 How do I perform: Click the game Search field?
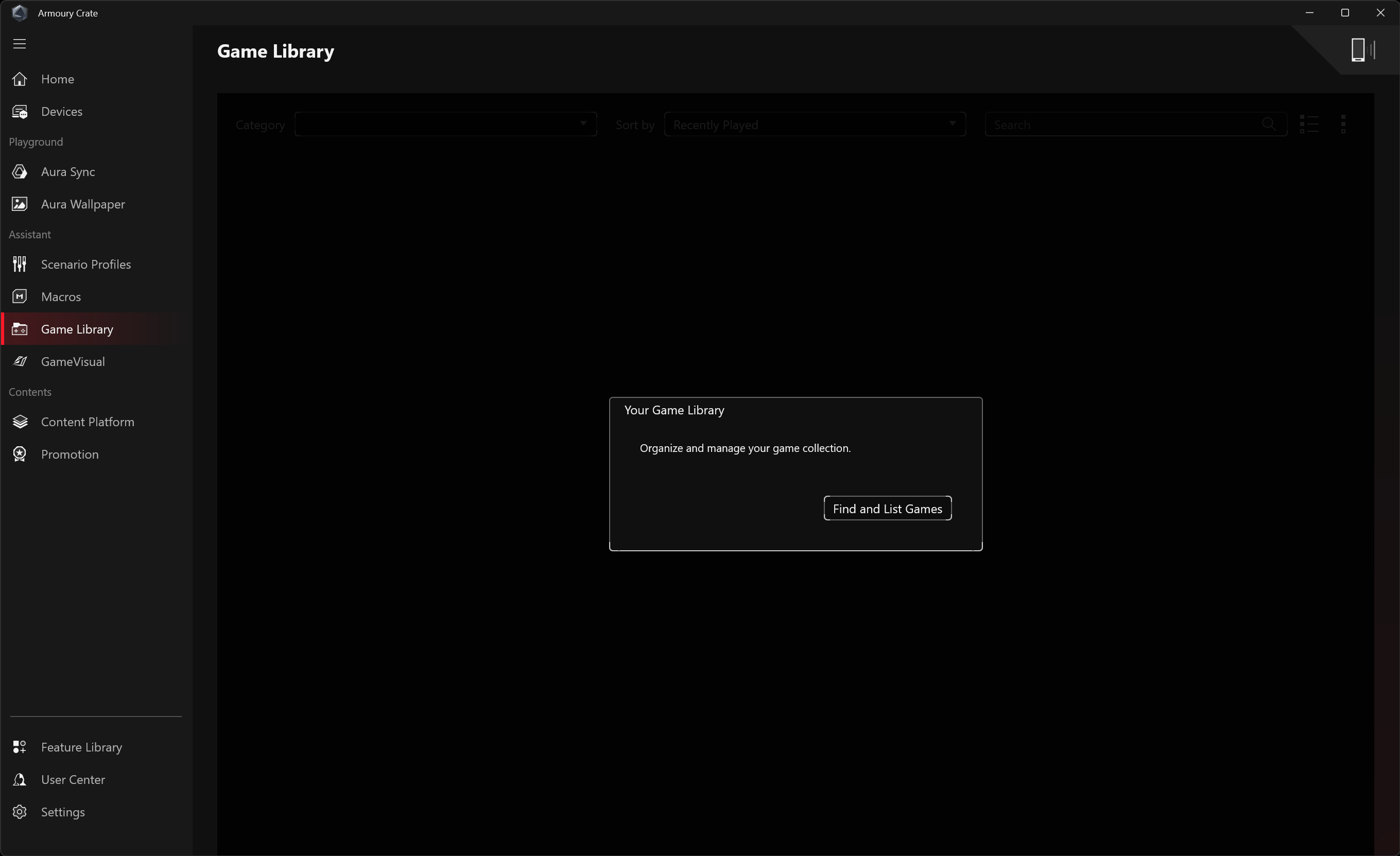1125,125
